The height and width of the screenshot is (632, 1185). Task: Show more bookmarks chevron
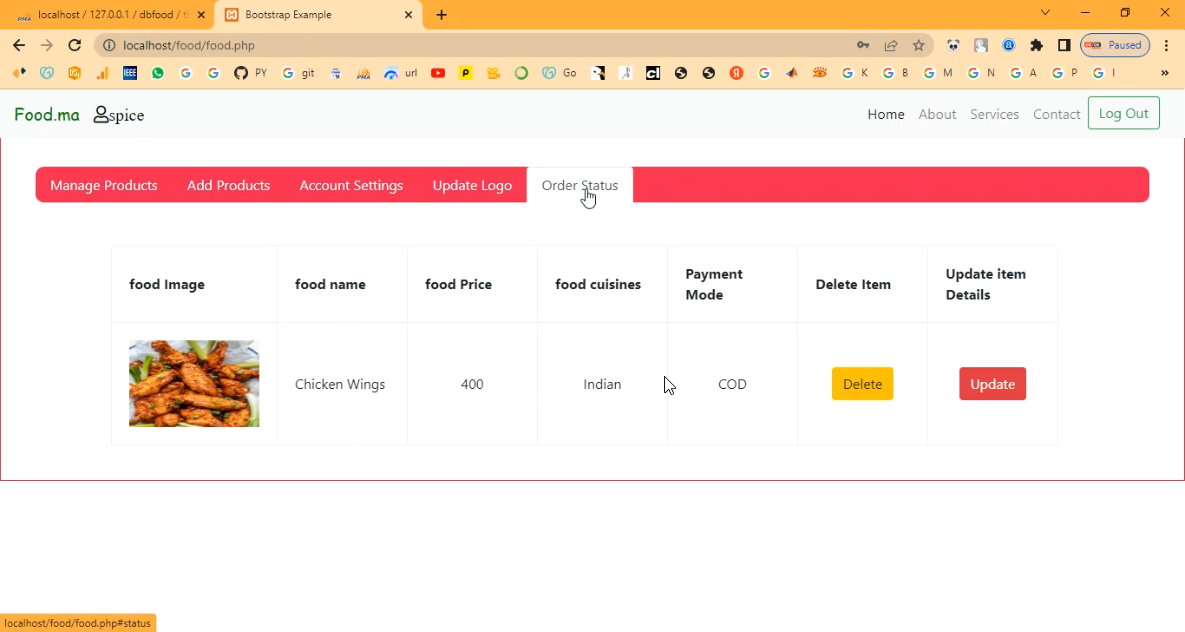click(x=1165, y=73)
